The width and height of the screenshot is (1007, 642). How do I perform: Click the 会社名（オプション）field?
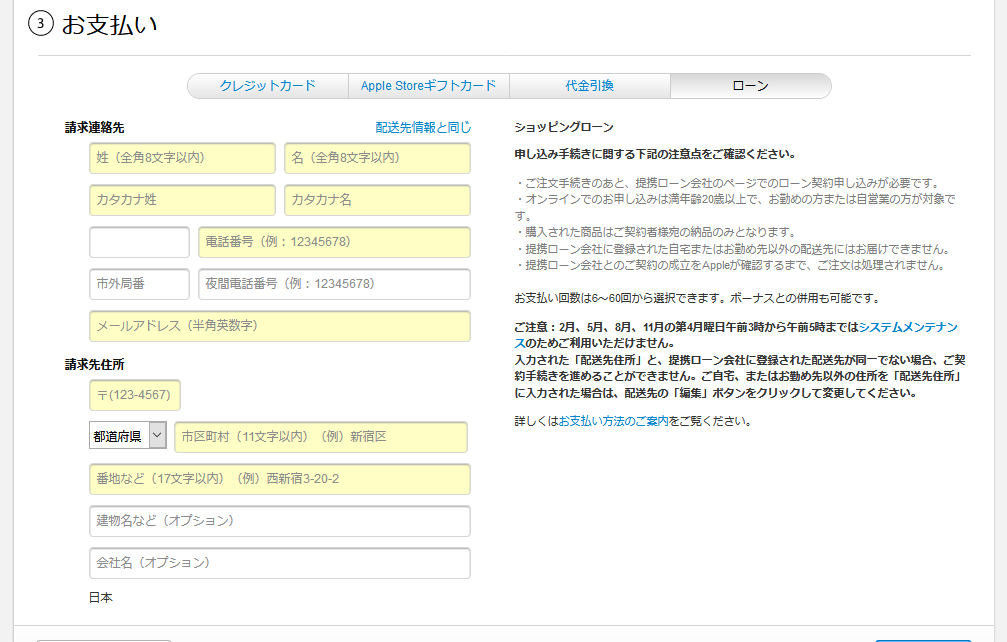point(280,563)
